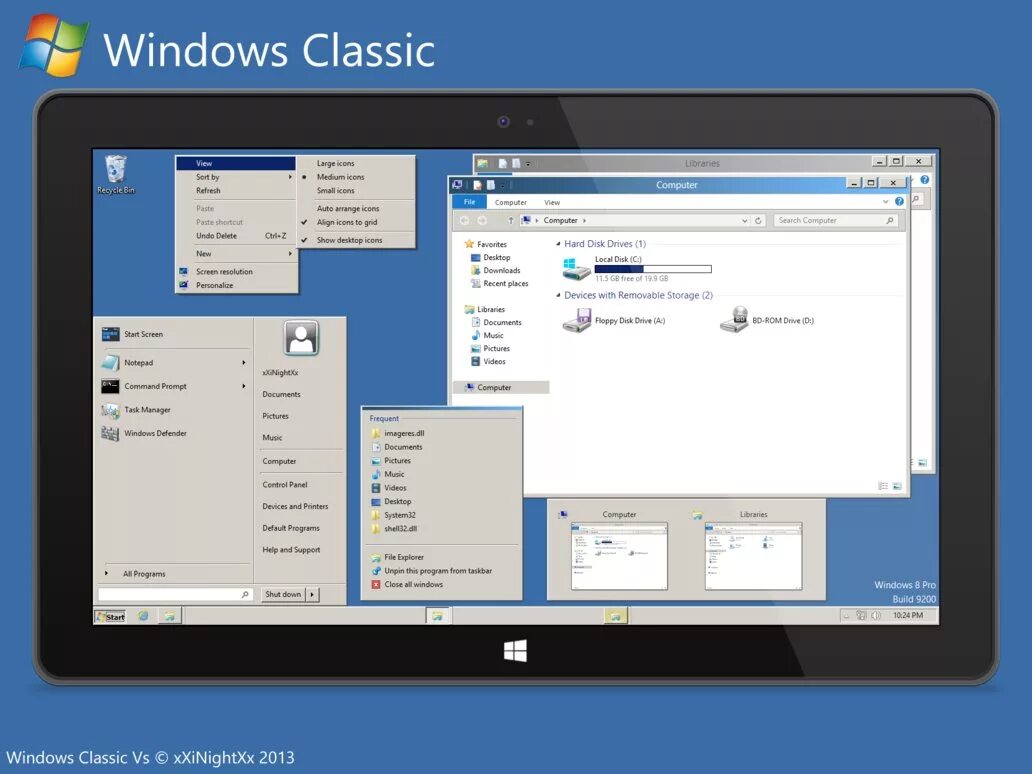Image resolution: width=1032 pixels, height=774 pixels.
Task: Click the search magnifier in Search Computer box
Action: [x=890, y=220]
